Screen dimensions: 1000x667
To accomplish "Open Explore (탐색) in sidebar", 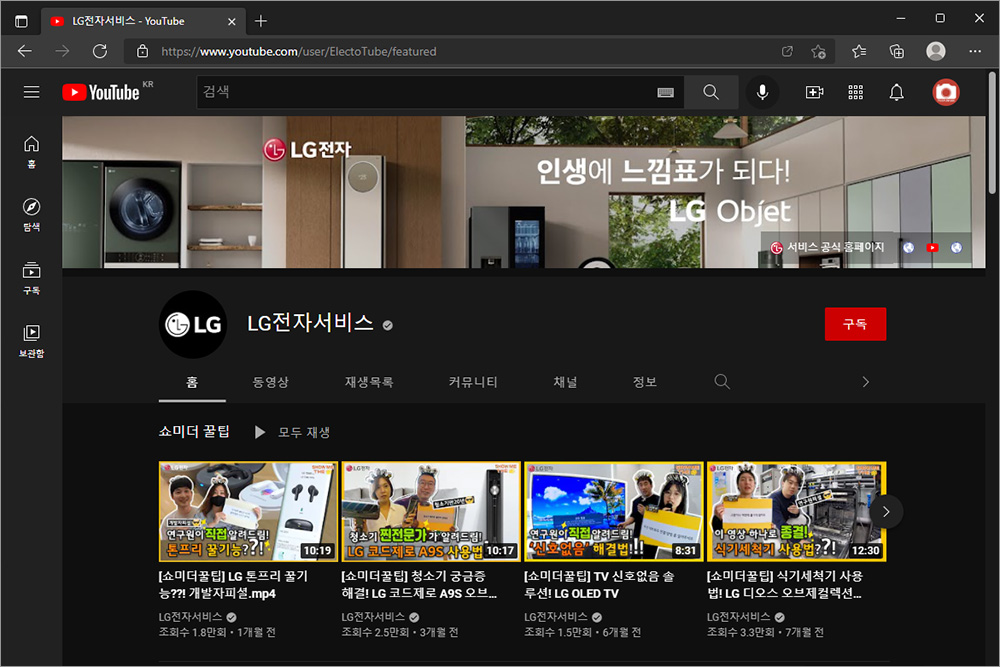I will pos(31,215).
